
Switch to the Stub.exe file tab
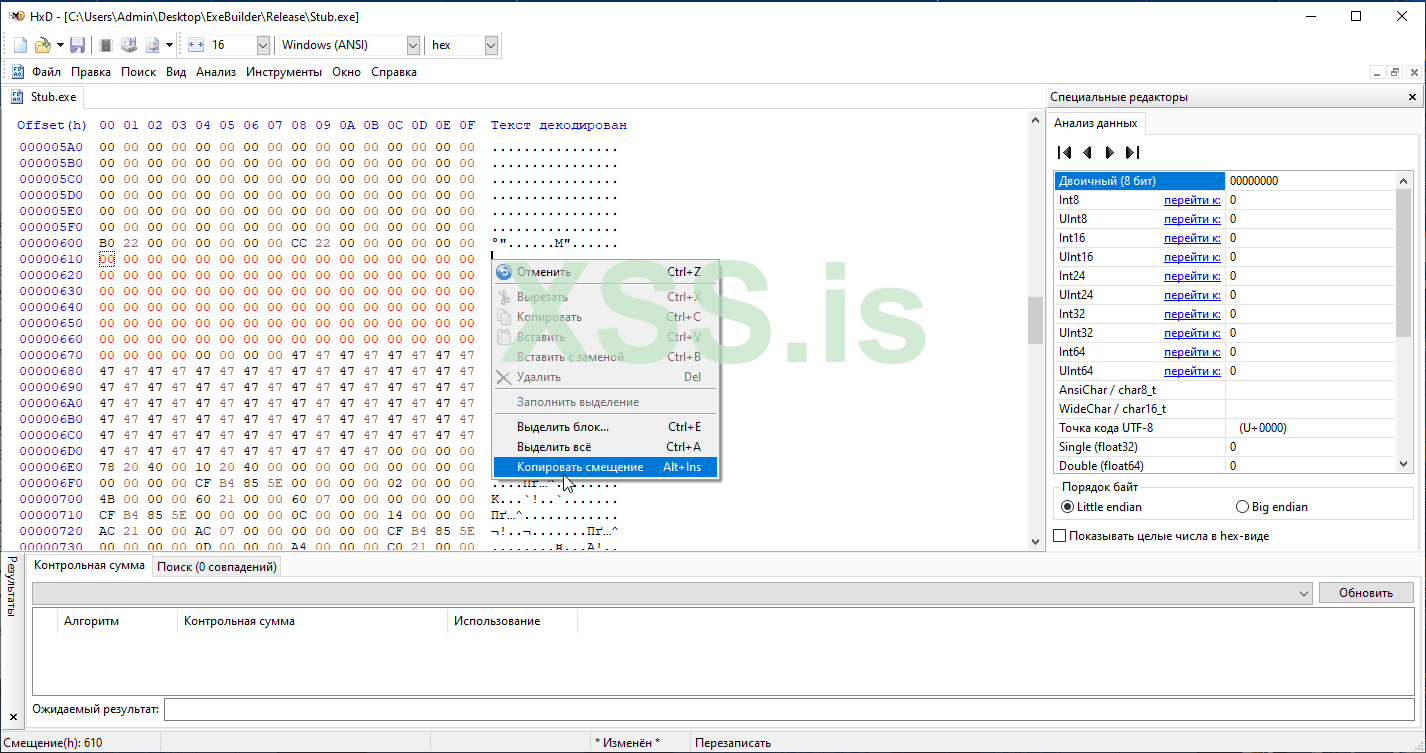coord(44,97)
